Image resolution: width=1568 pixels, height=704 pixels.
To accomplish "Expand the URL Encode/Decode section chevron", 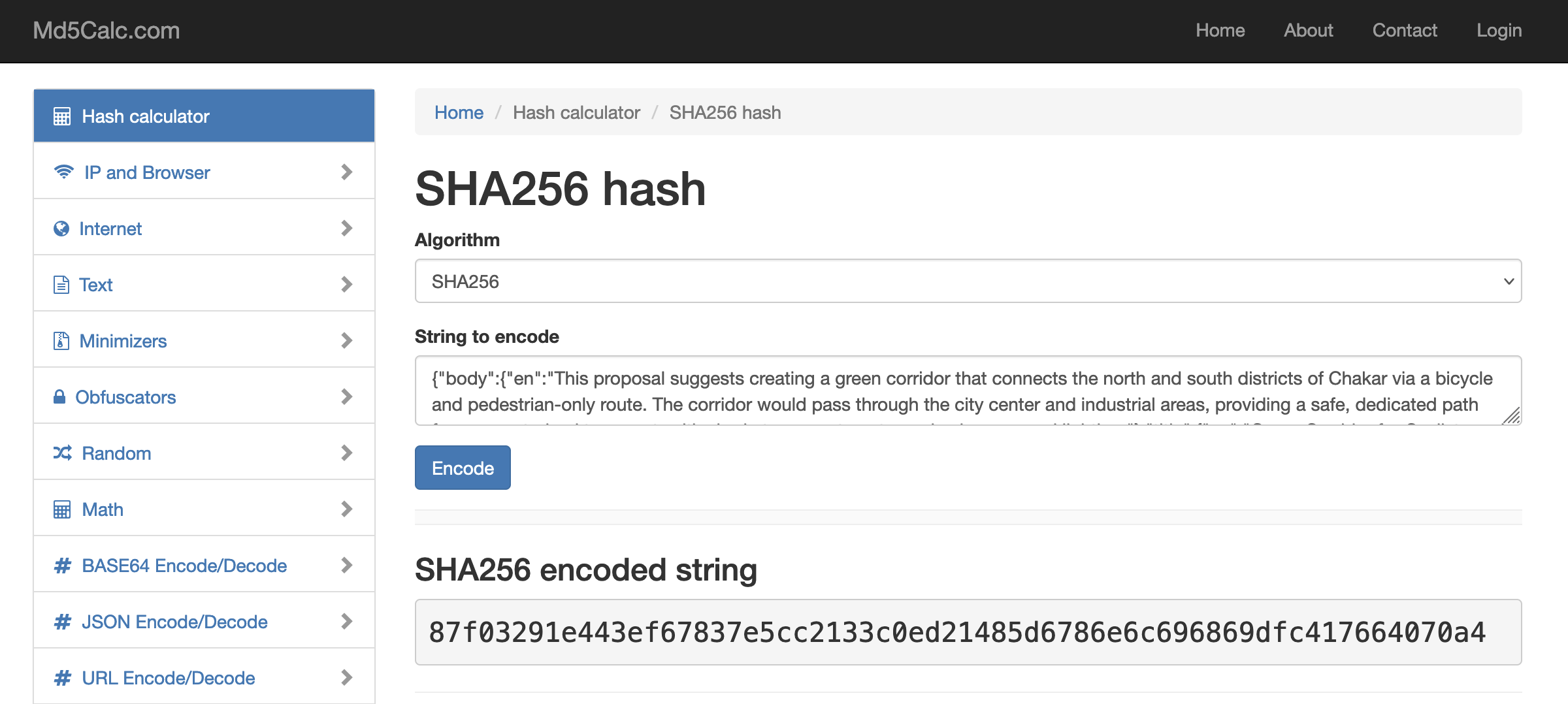I will click(347, 678).
